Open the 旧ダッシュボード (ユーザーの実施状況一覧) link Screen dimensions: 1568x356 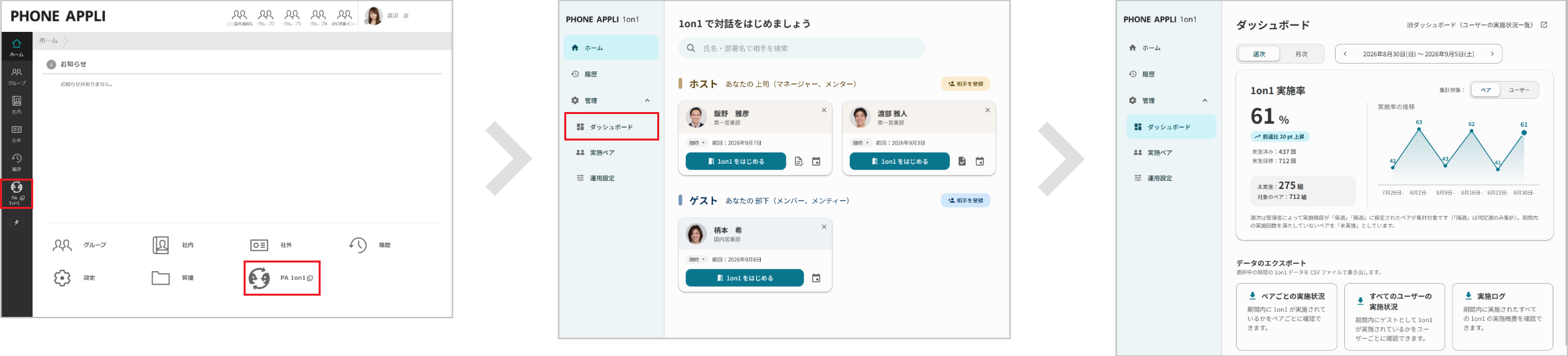click(1477, 25)
